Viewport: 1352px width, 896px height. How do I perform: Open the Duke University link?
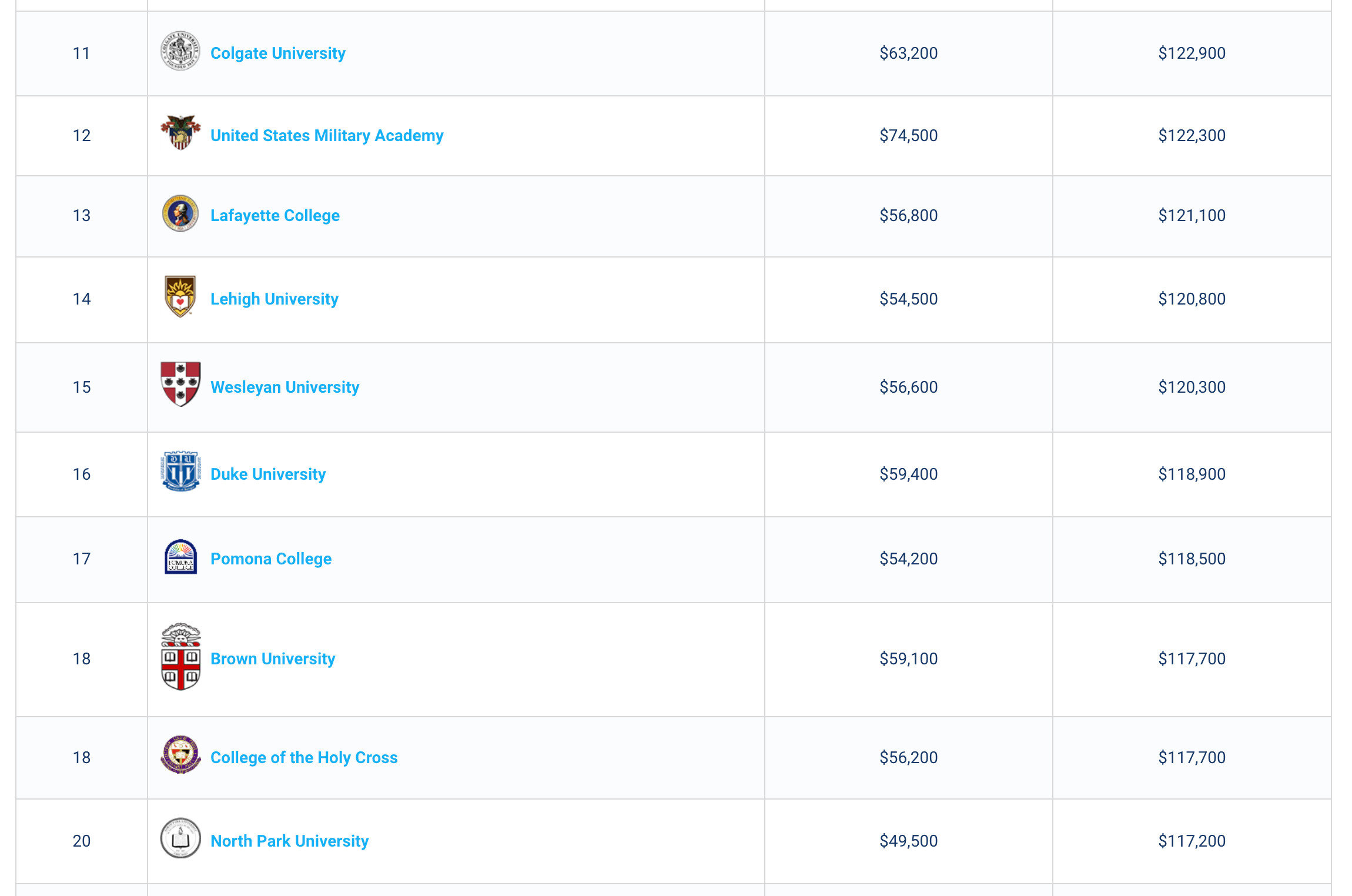pyautogui.click(x=268, y=474)
